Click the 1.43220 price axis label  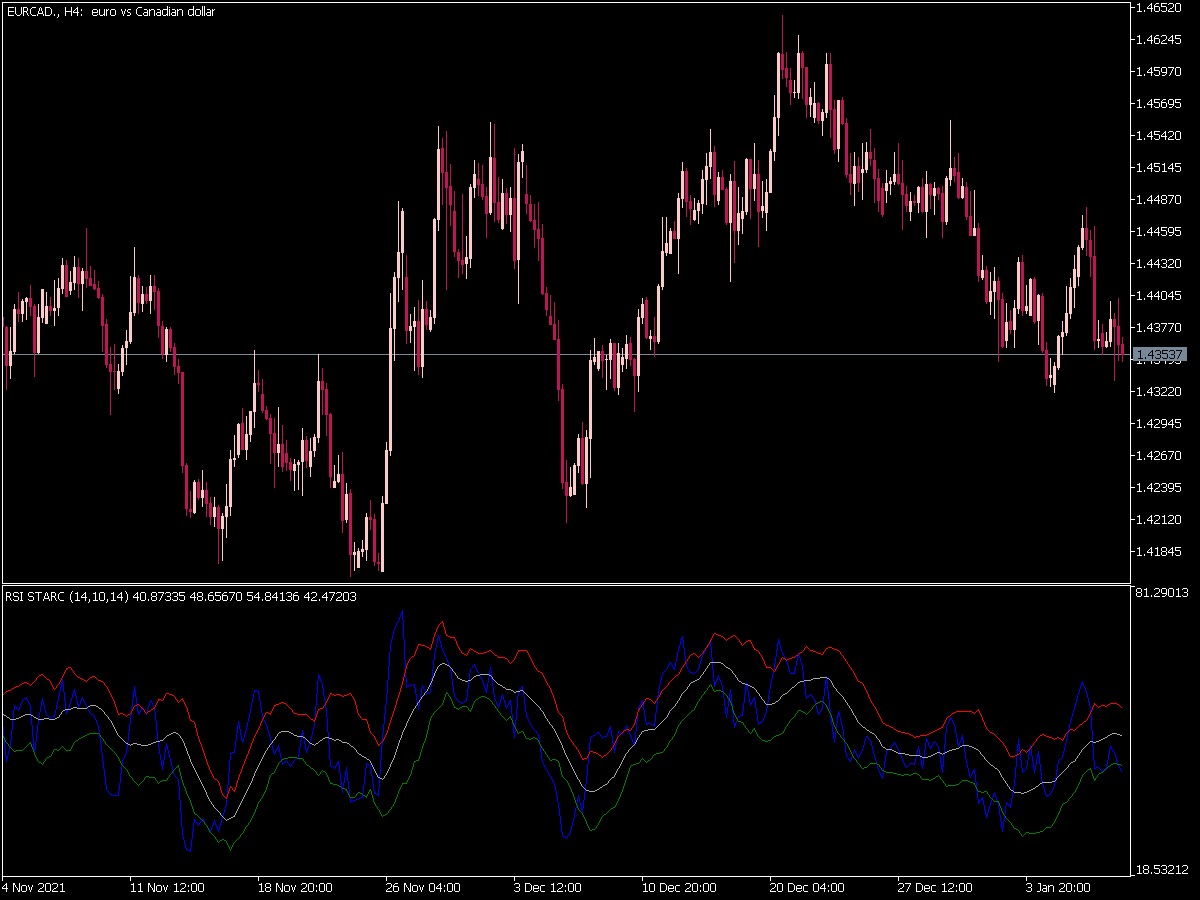click(x=1161, y=392)
